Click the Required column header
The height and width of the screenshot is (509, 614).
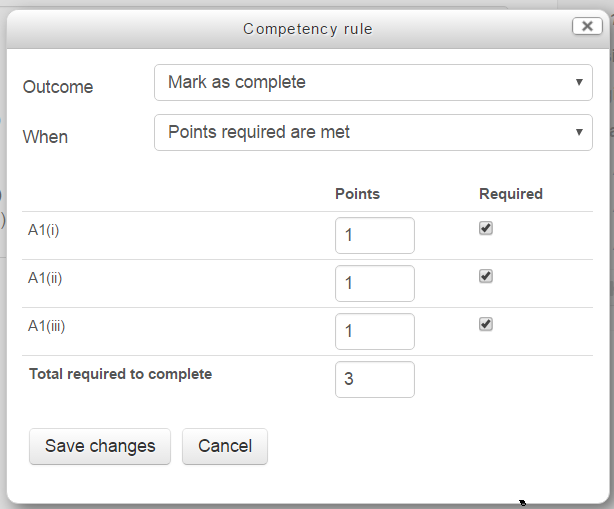coord(510,194)
